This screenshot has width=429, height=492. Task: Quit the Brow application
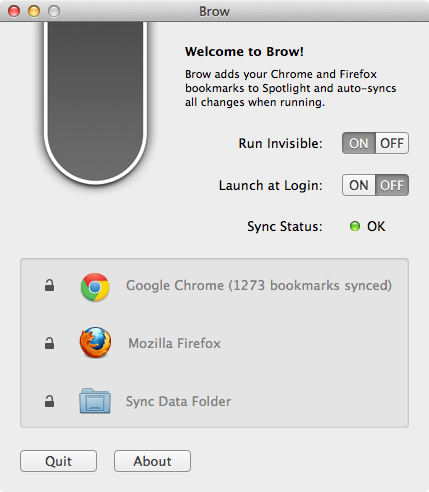click(x=58, y=461)
